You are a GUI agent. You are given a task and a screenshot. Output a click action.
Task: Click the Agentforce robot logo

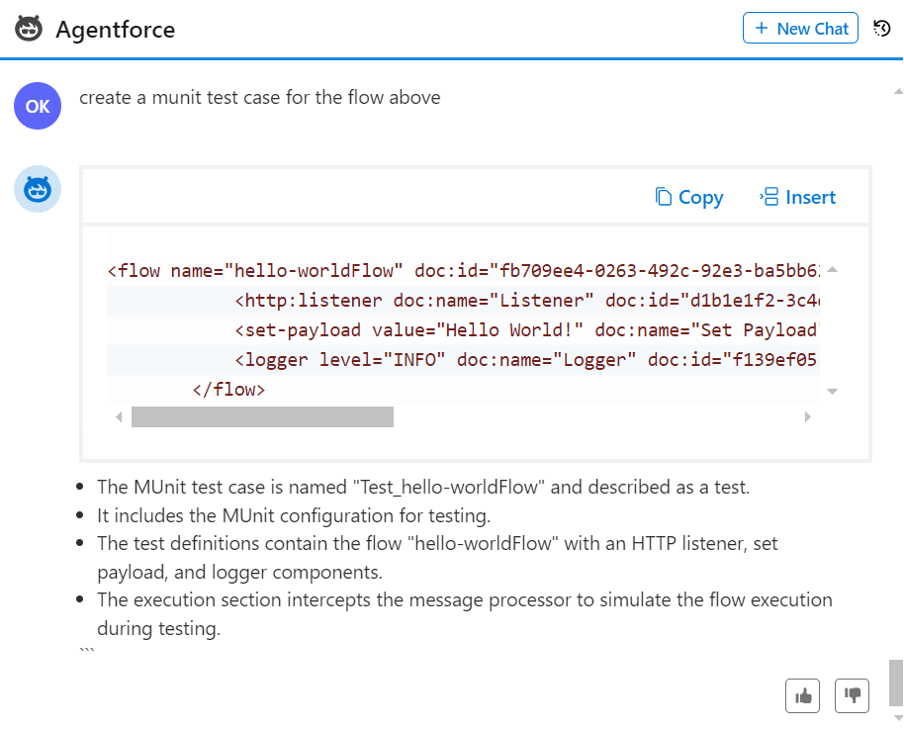pyautogui.click(x=29, y=29)
